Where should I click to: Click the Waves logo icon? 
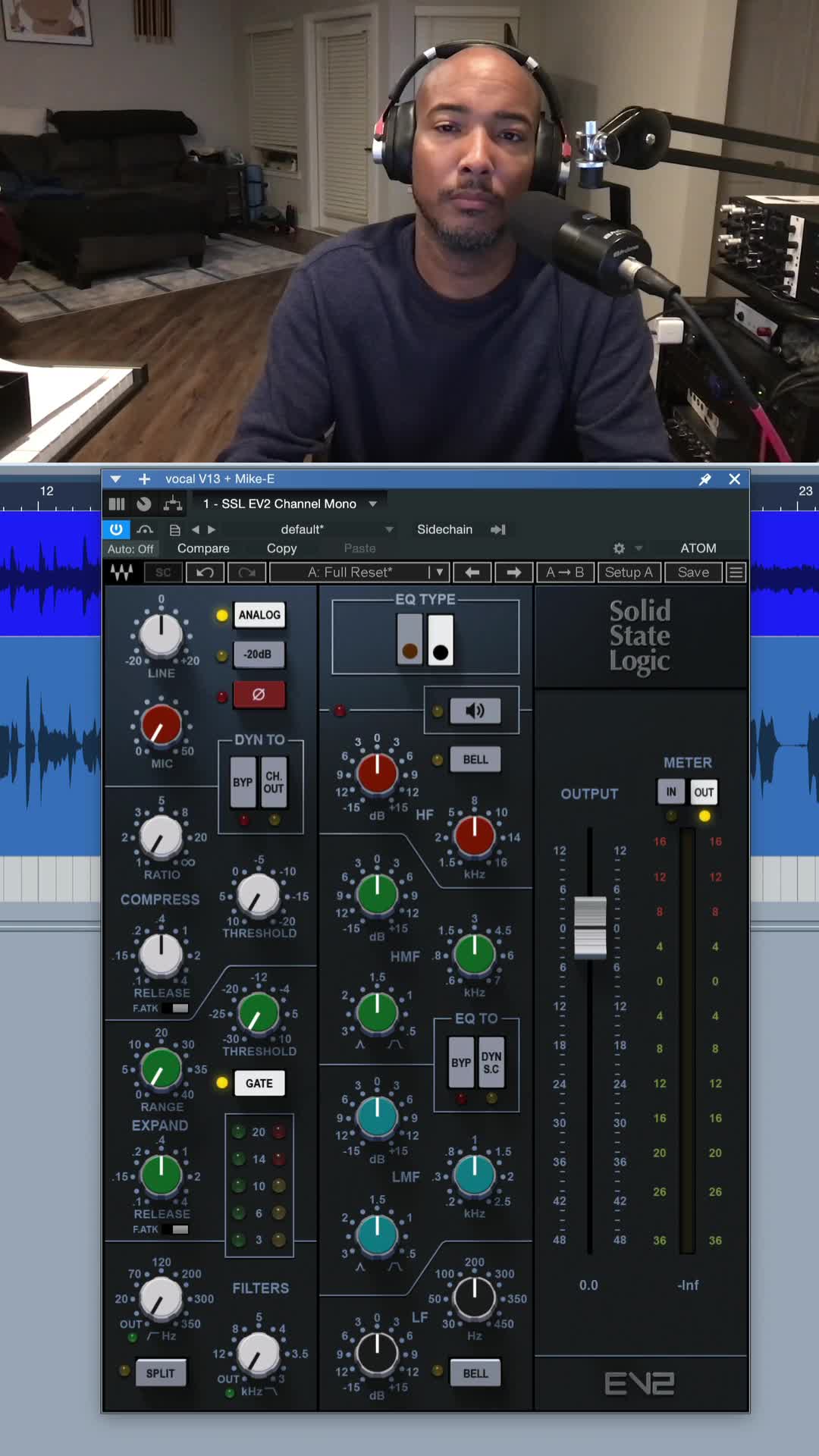[121, 573]
